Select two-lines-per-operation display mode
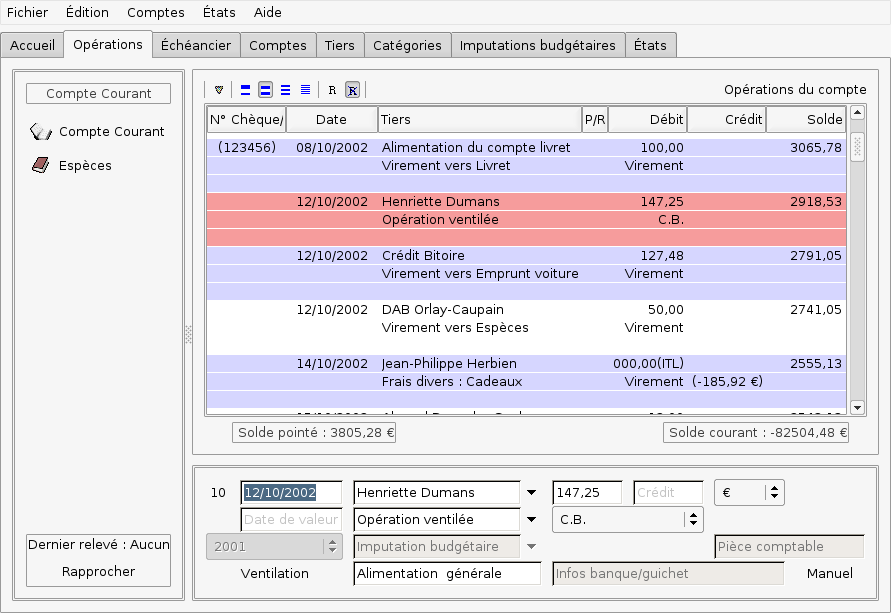 coord(266,90)
